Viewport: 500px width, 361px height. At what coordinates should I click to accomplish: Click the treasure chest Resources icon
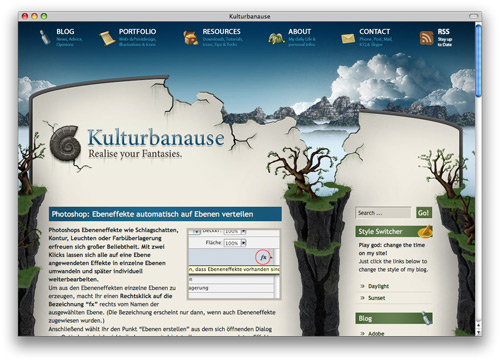point(191,37)
